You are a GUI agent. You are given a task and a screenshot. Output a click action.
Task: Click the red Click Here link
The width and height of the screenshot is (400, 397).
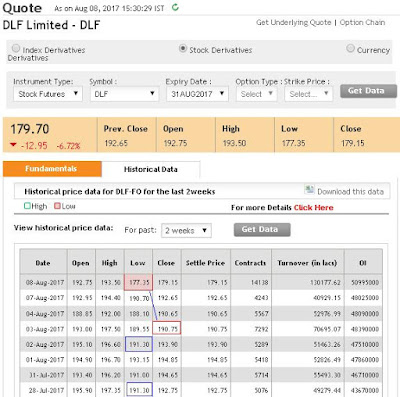pyautogui.click(x=313, y=208)
